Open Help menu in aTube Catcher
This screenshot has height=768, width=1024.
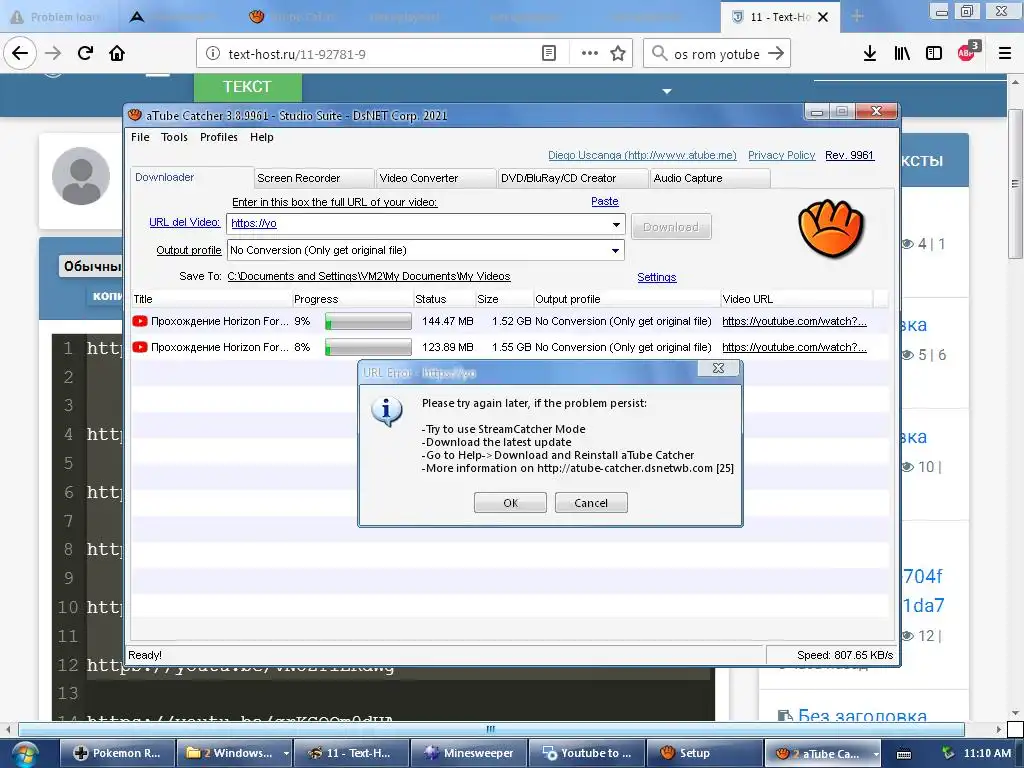(261, 137)
